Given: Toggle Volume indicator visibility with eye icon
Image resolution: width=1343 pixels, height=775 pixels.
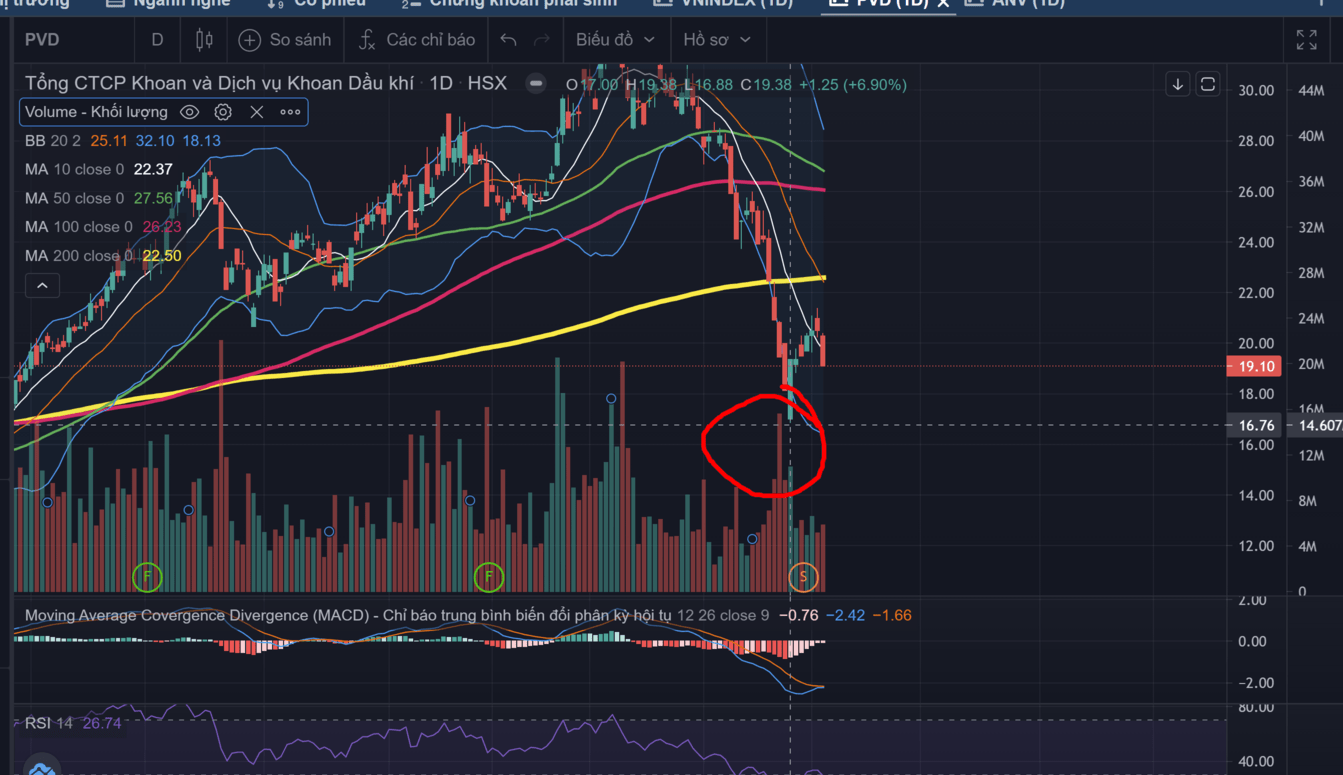Looking at the screenshot, I should click(189, 112).
